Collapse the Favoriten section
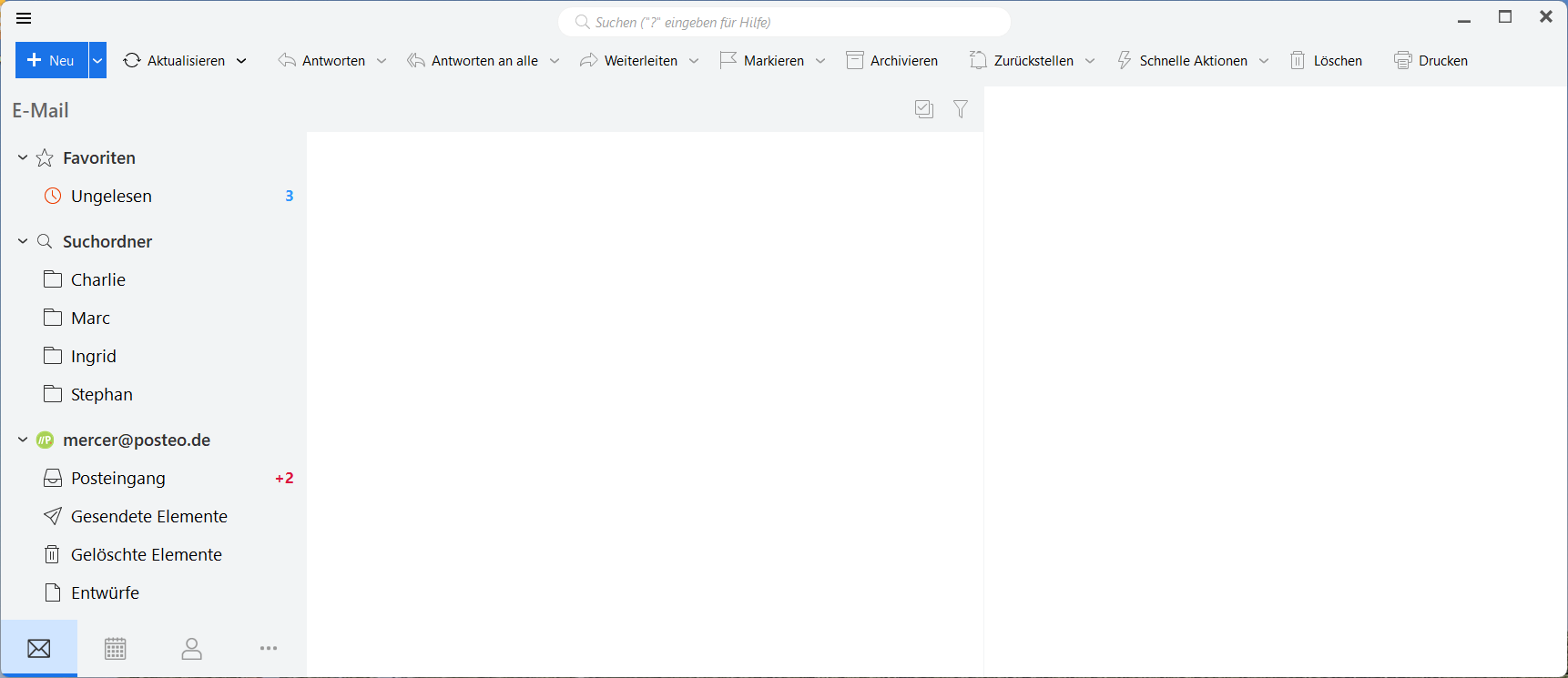Screen dimensions: 1568x678 [x=23, y=157]
